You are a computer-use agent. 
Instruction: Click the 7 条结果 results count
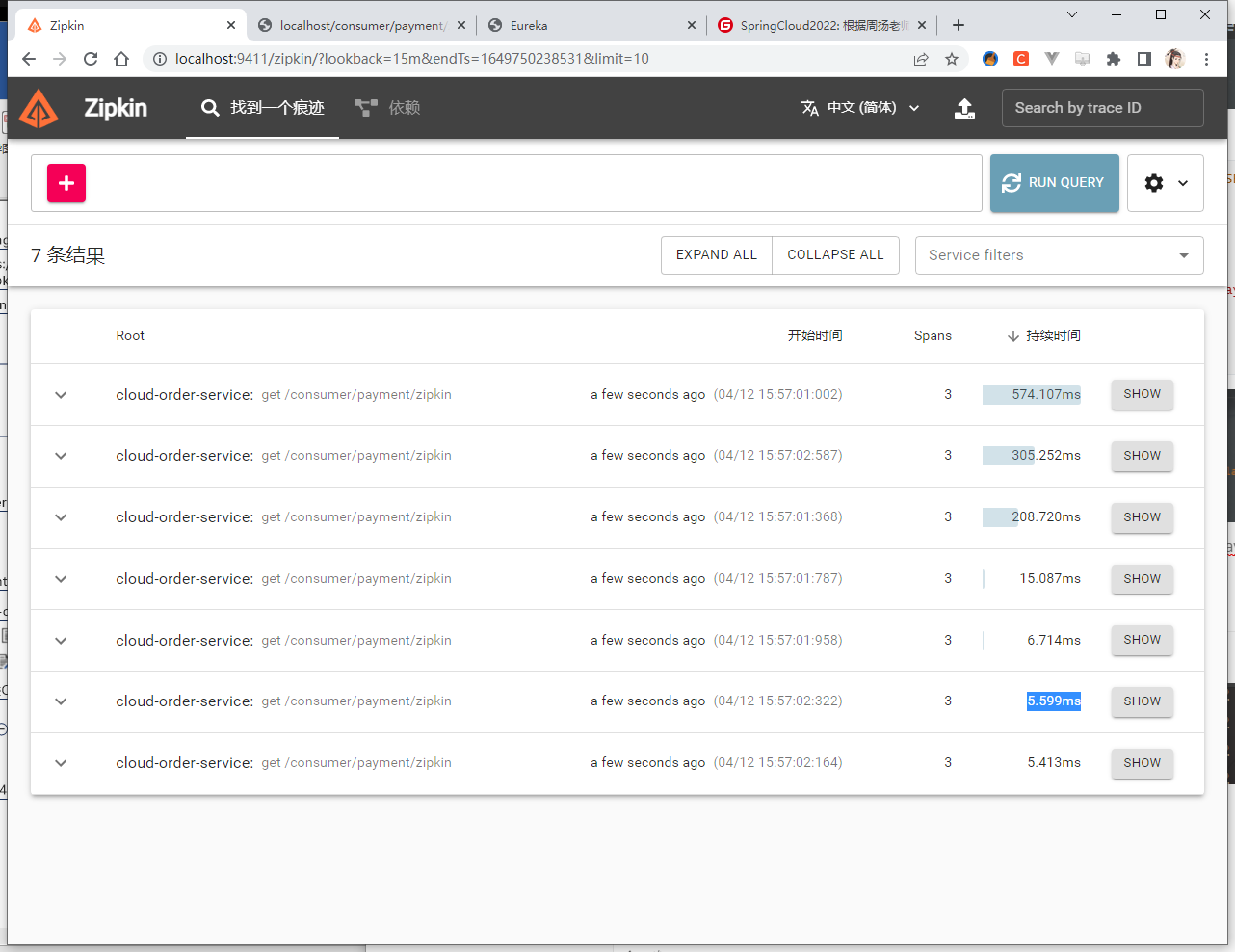point(67,255)
